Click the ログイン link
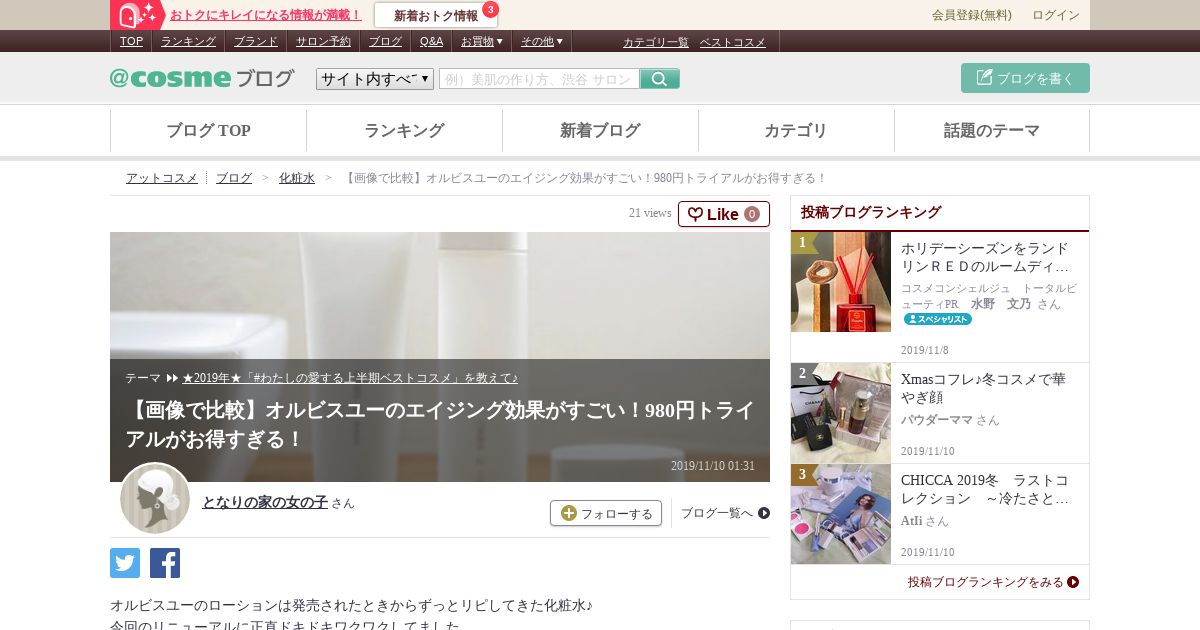 point(1056,15)
